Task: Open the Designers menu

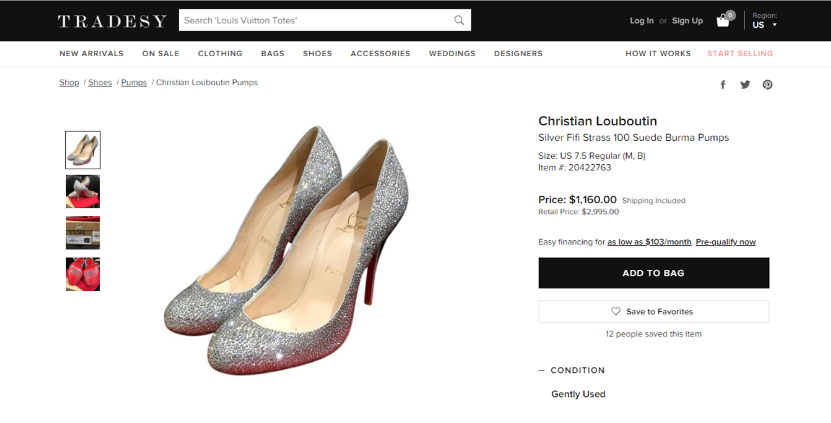Action: coord(518,54)
